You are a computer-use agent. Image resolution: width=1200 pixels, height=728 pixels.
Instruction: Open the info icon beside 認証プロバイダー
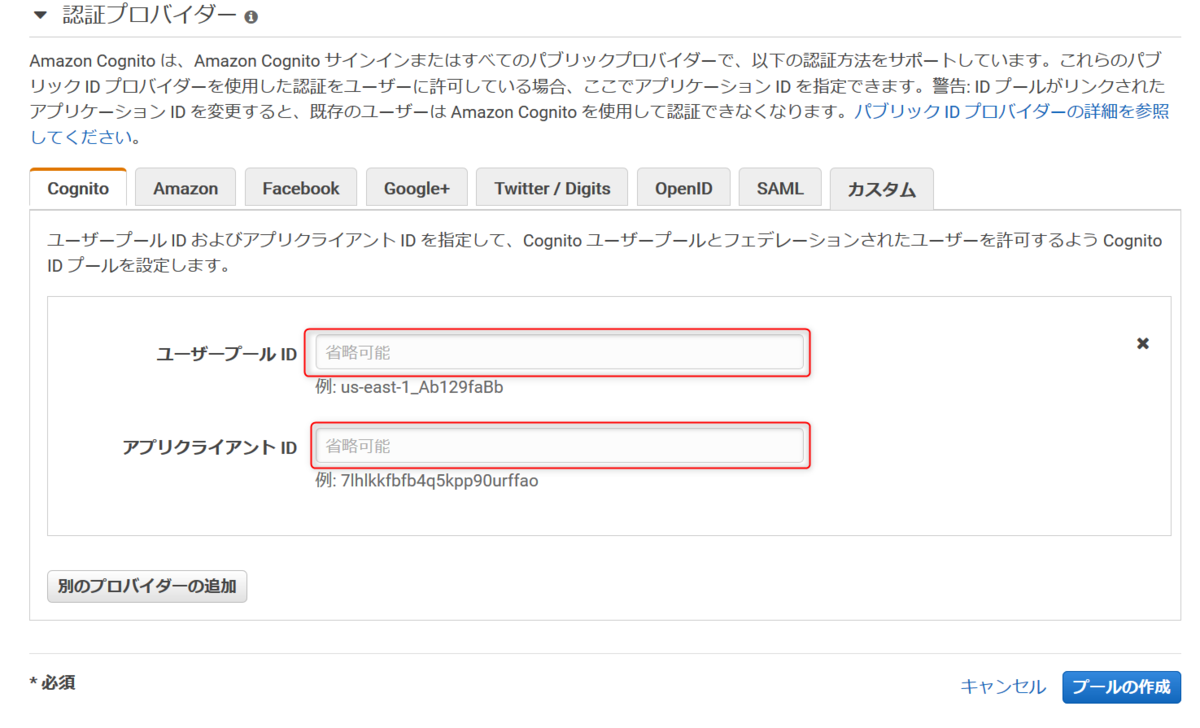click(251, 17)
